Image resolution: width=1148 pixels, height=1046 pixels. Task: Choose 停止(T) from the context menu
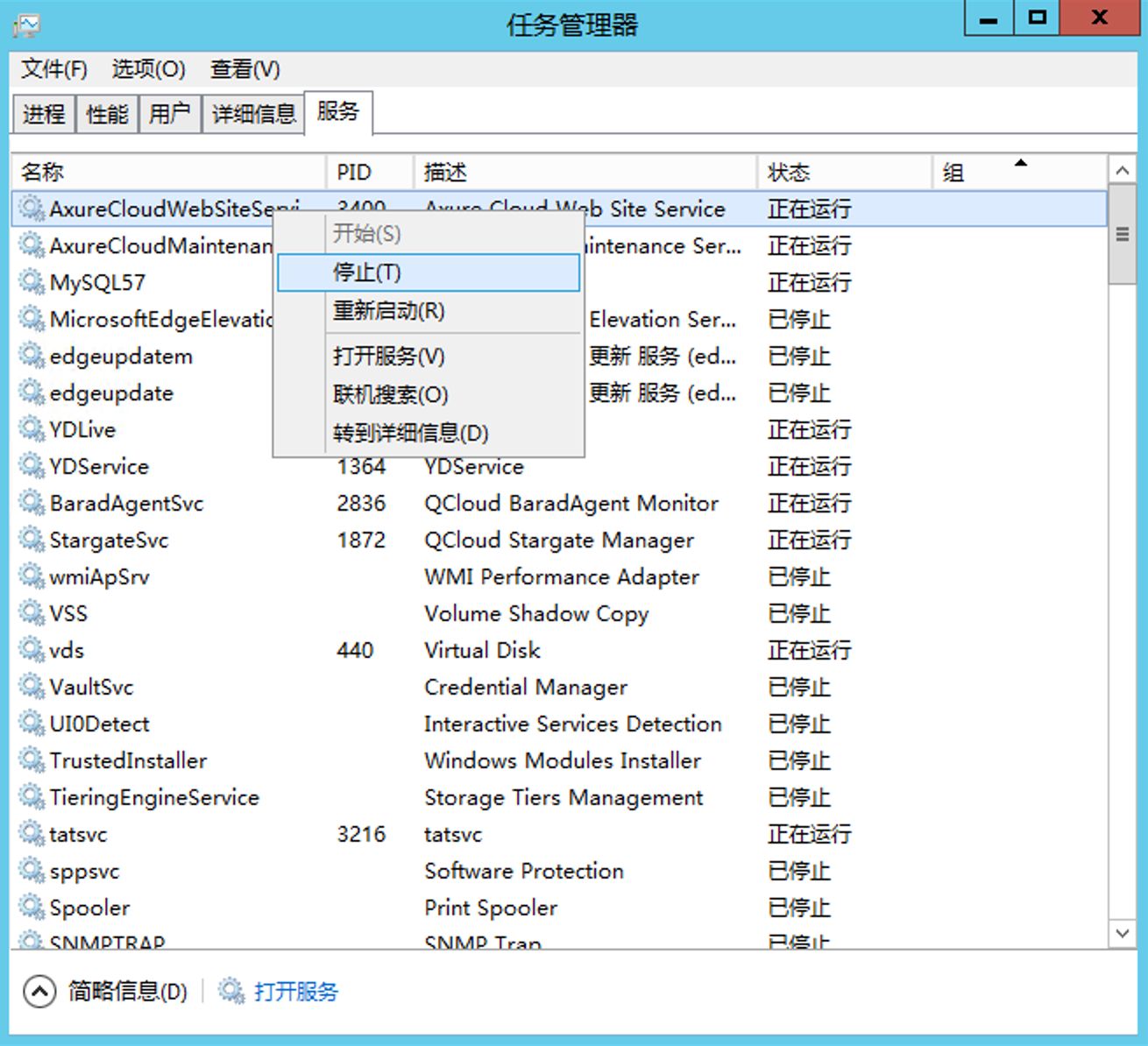428,272
